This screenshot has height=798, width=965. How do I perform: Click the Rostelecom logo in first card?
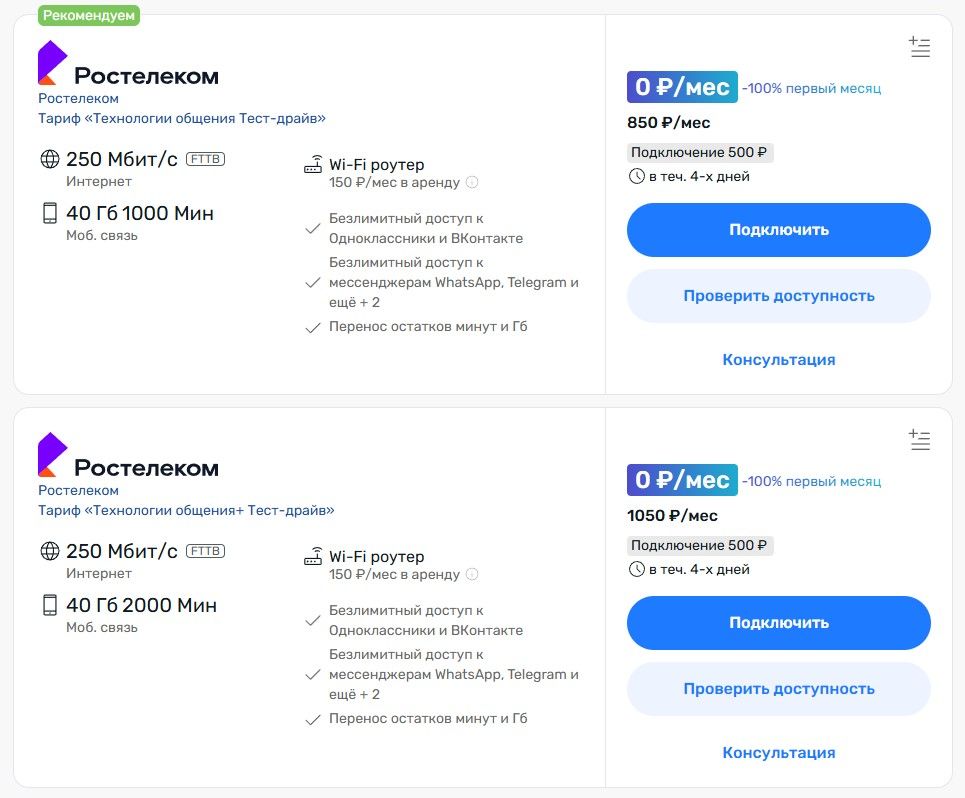[128, 63]
